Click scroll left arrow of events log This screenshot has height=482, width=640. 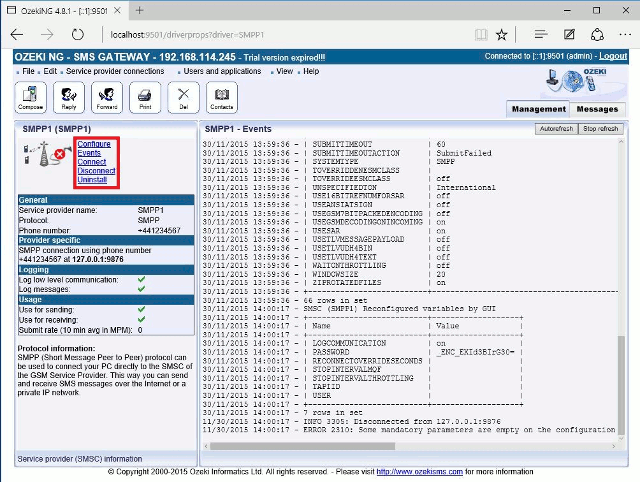(x=206, y=446)
